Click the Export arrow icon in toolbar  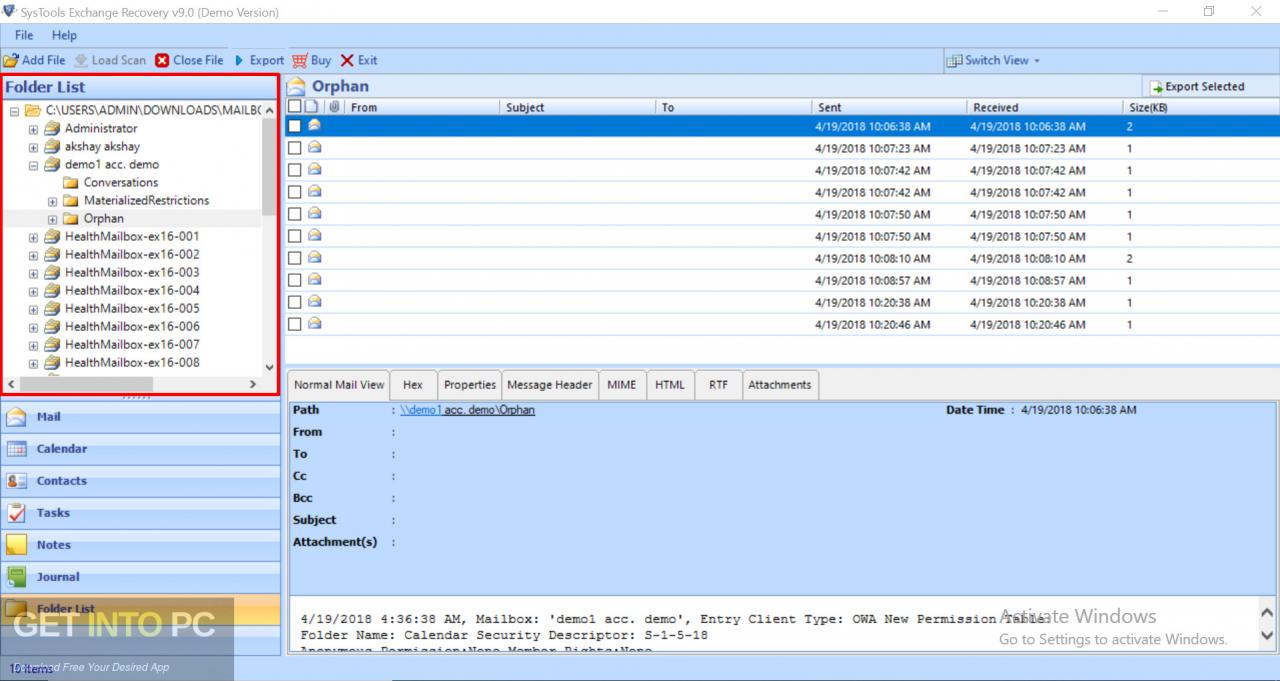[239, 60]
